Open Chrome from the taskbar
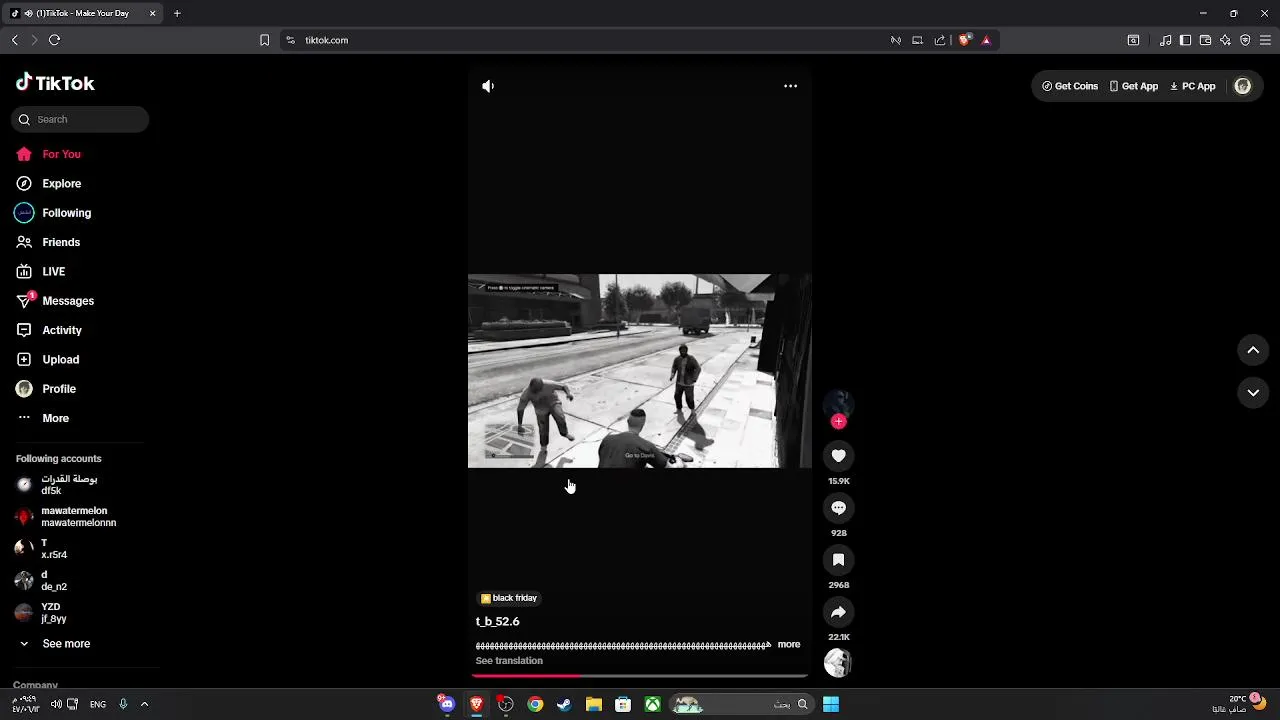Viewport: 1280px width, 720px height. (x=535, y=705)
